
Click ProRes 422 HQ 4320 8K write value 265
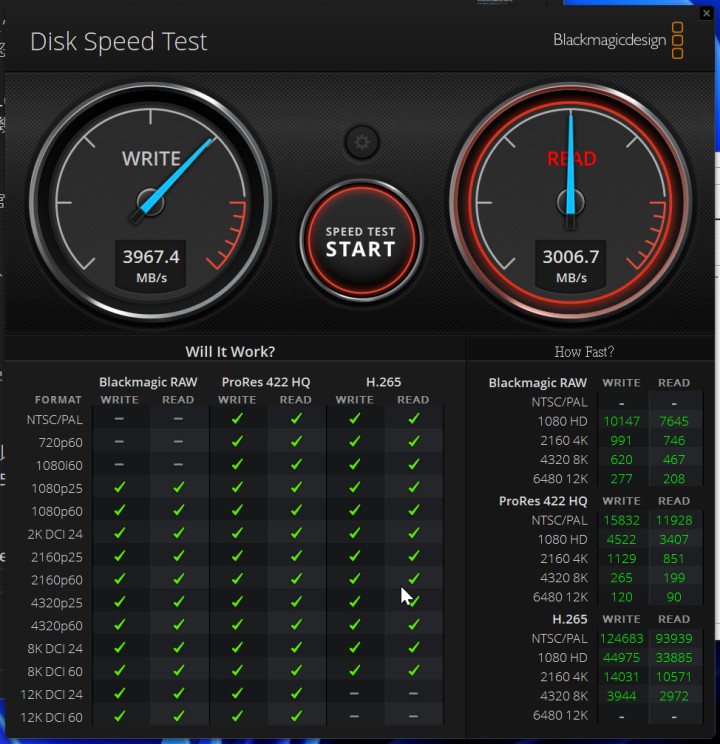tap(621, 578)
